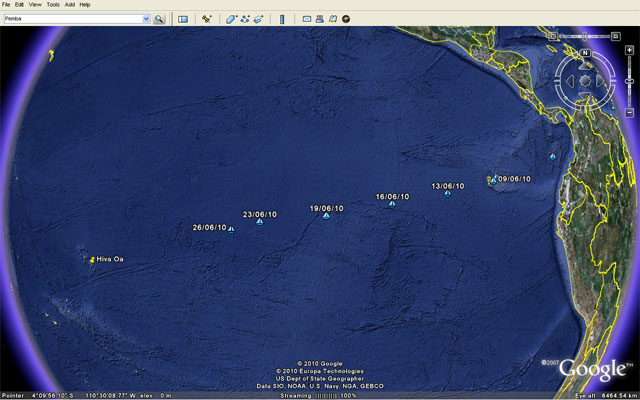Viewport: 640px width, 400px height.
Task: Click the sailboat marker for 26/06/10
Action: (231, 230)
